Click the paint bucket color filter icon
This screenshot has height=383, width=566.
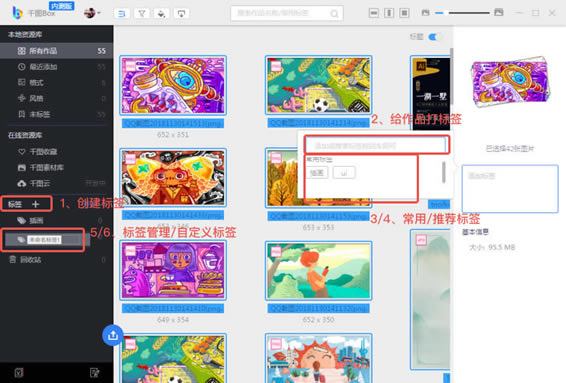pyautogui.click(x=161, y=14)
